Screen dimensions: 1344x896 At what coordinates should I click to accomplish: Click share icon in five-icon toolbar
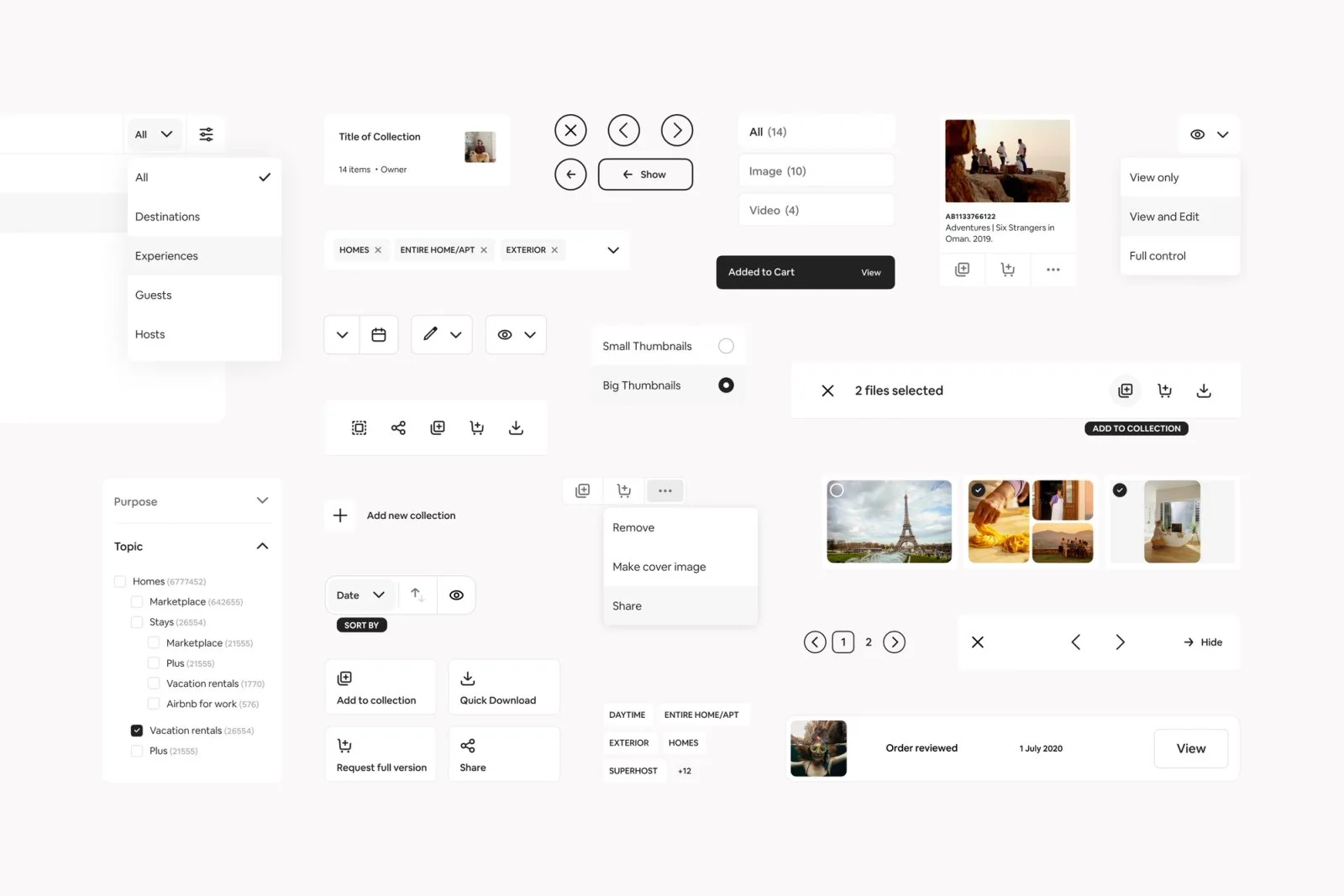pyautogui.click(x=398, y=427)
